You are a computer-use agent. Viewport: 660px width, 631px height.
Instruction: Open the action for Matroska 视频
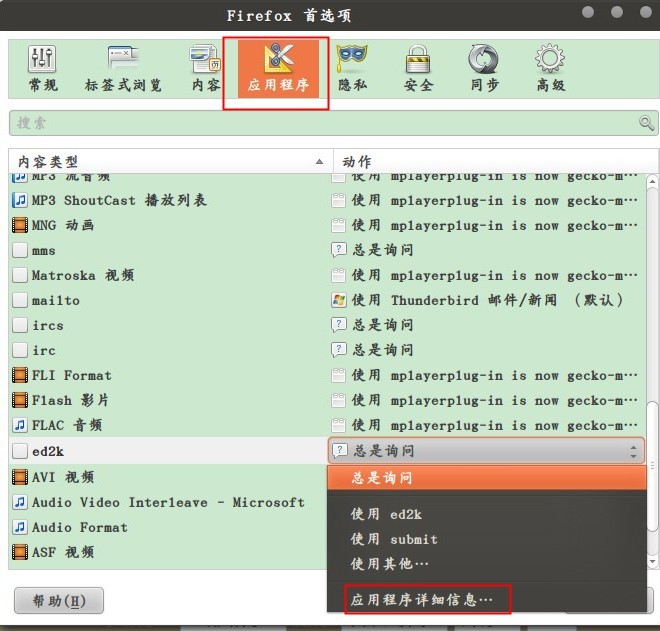coord(487,275)
